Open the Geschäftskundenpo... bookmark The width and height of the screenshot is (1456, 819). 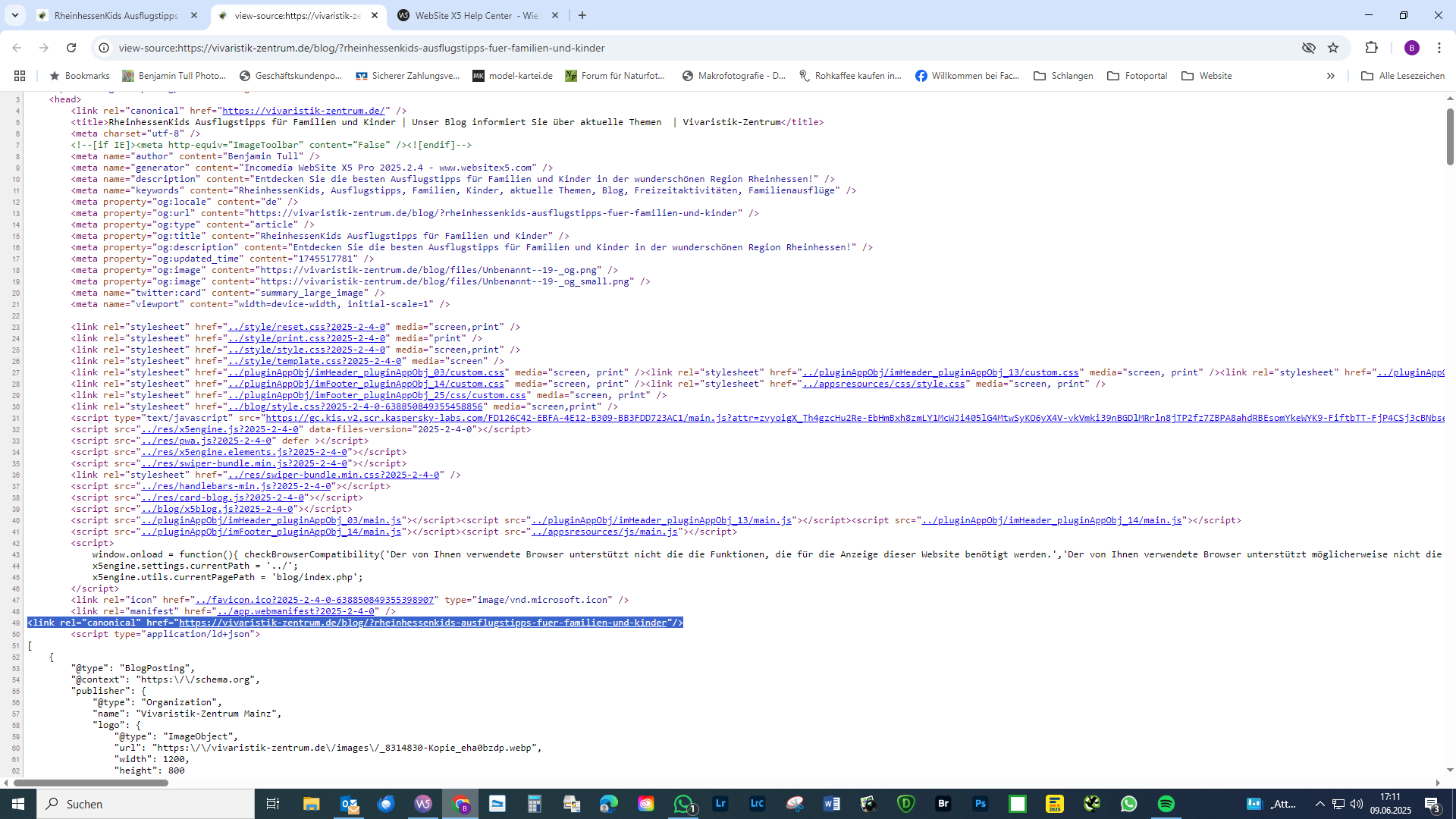pos(290,76)
